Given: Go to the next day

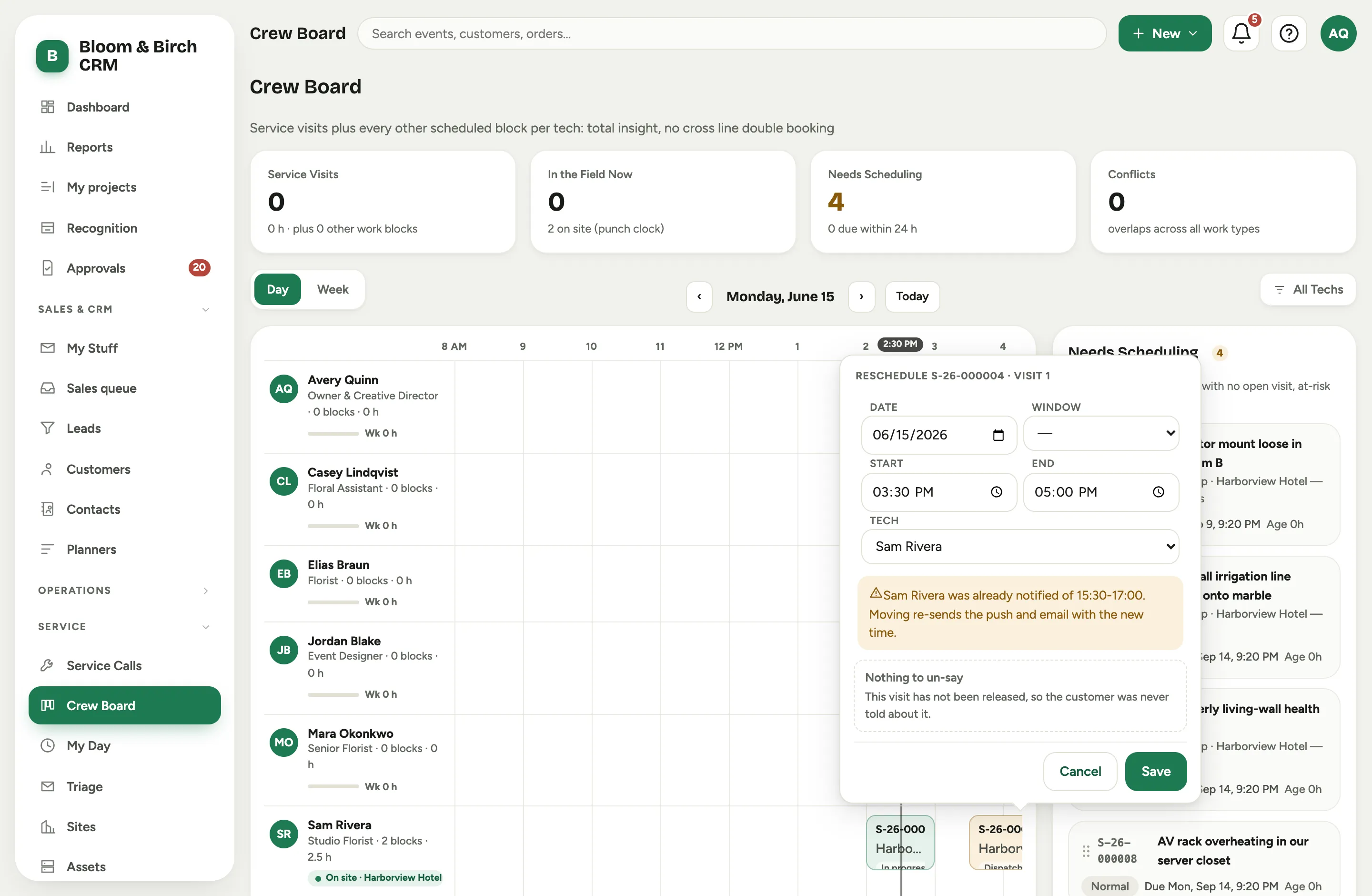Looking at the screenshot, I should click(861, 296).
